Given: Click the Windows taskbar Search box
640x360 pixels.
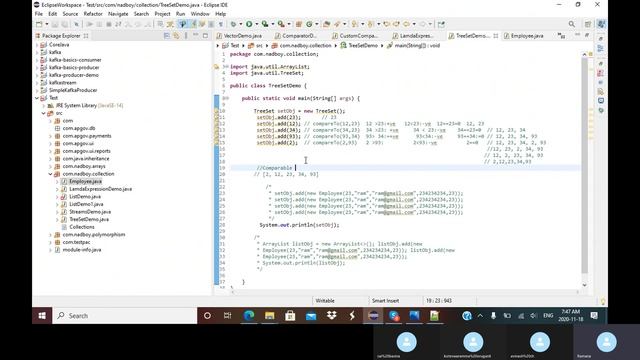Looking at the screenshot, I should point(124,316).
